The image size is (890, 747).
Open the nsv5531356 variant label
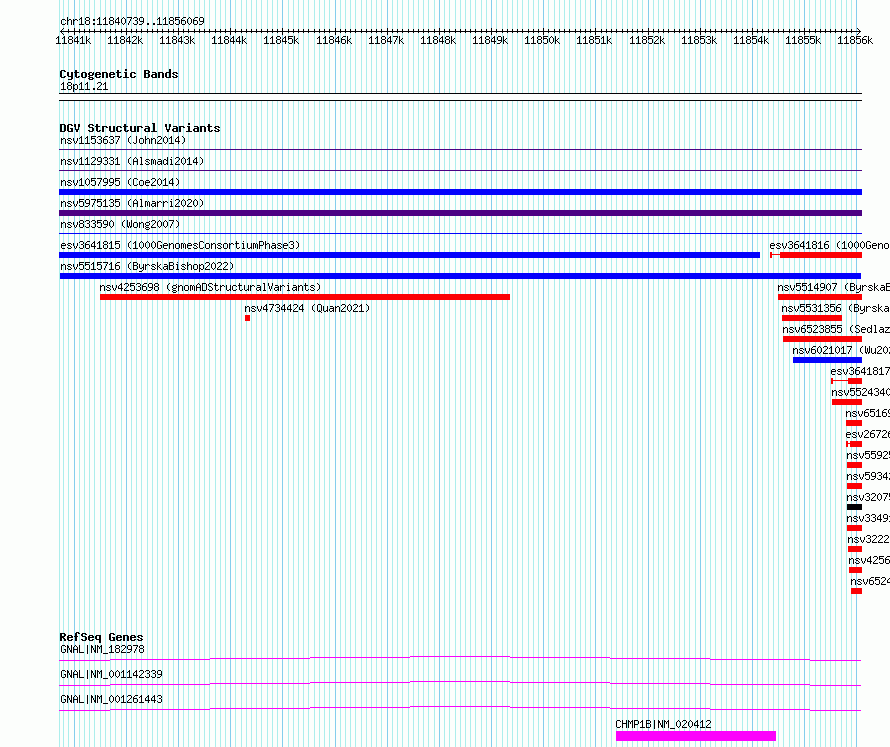click(836, 308)
